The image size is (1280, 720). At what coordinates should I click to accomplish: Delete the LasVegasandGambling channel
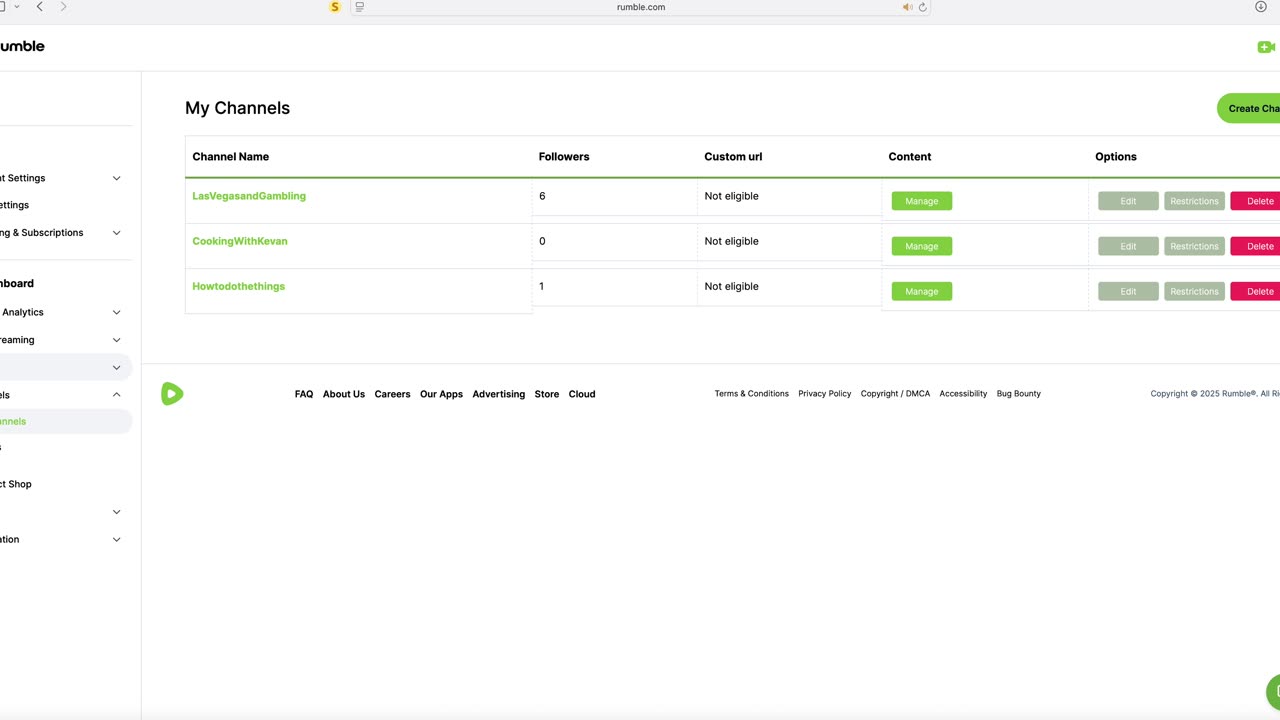click(x=1255, y=201)
